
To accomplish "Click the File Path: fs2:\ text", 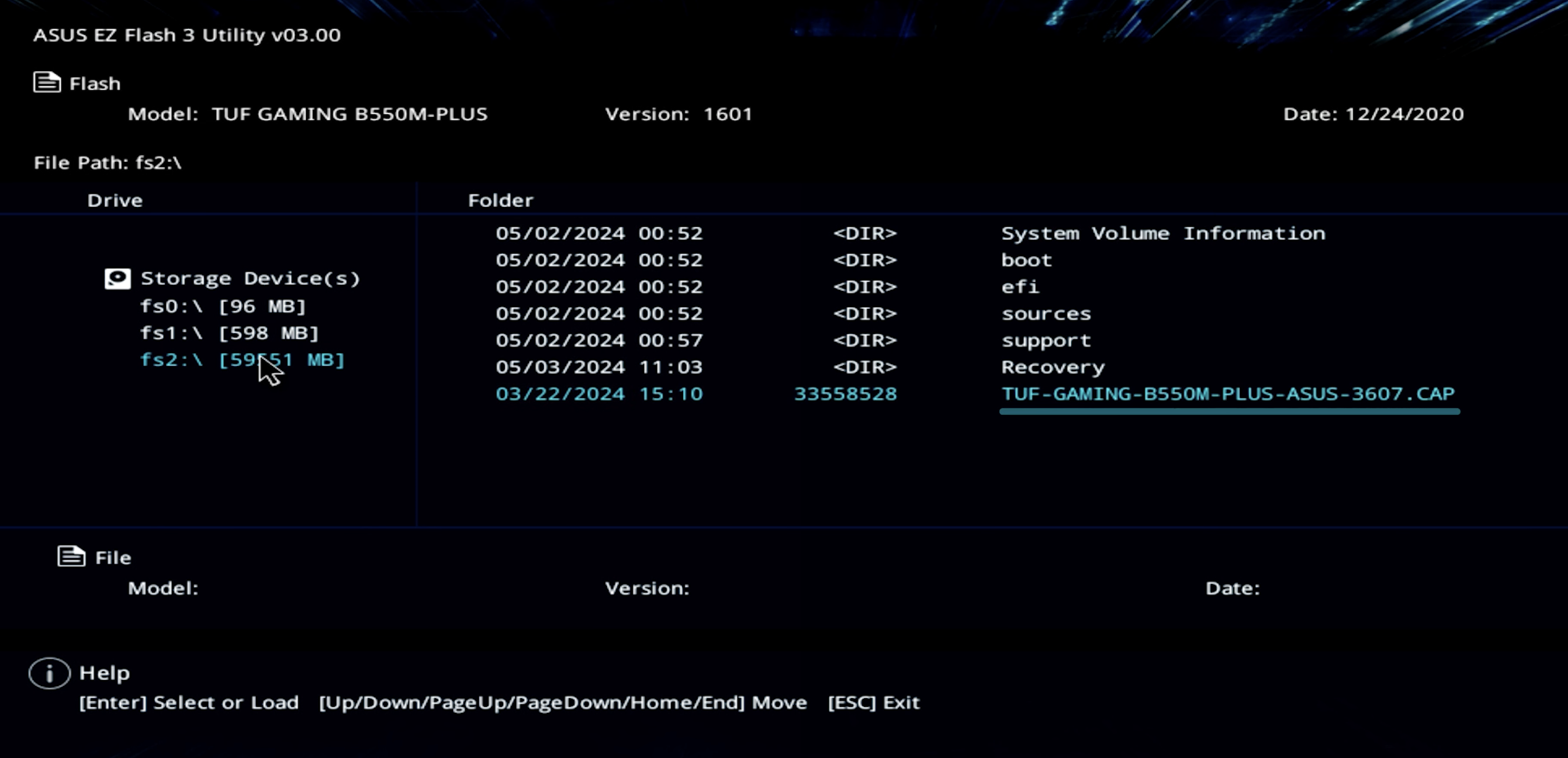I will click(x=108, y=163).
